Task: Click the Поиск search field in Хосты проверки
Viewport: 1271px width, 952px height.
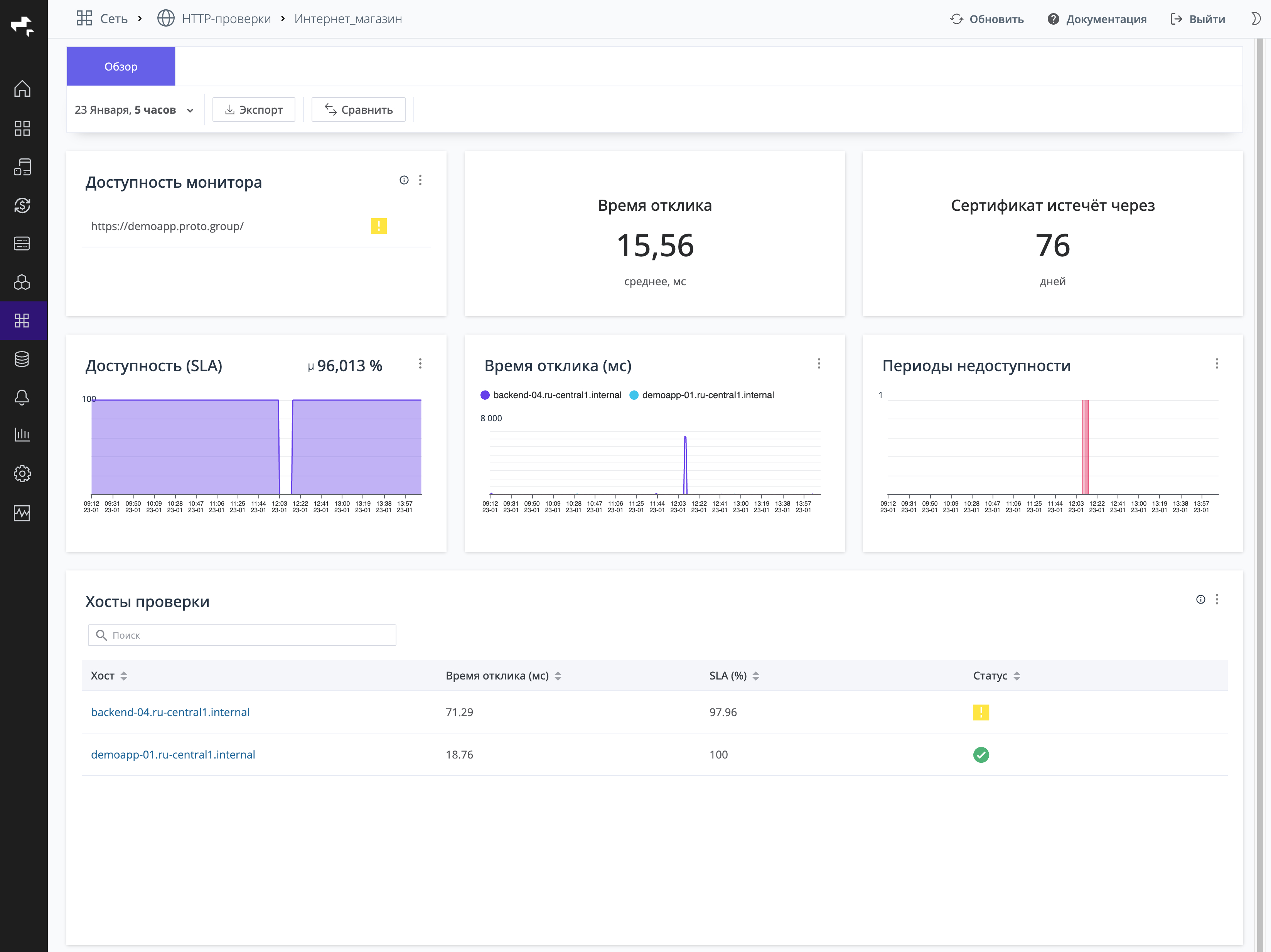Action: [241, 635]
